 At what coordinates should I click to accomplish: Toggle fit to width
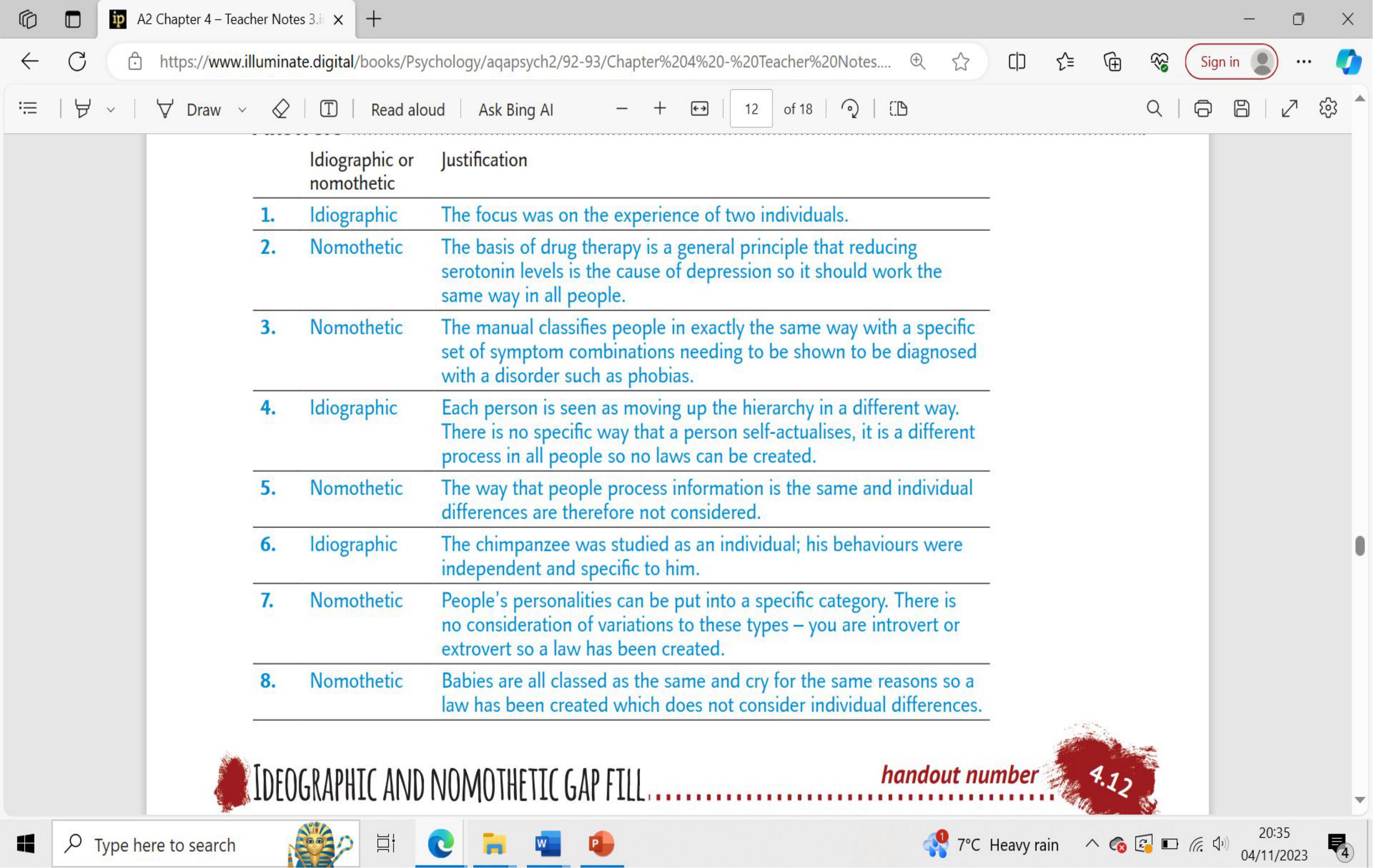click(700, 108)
